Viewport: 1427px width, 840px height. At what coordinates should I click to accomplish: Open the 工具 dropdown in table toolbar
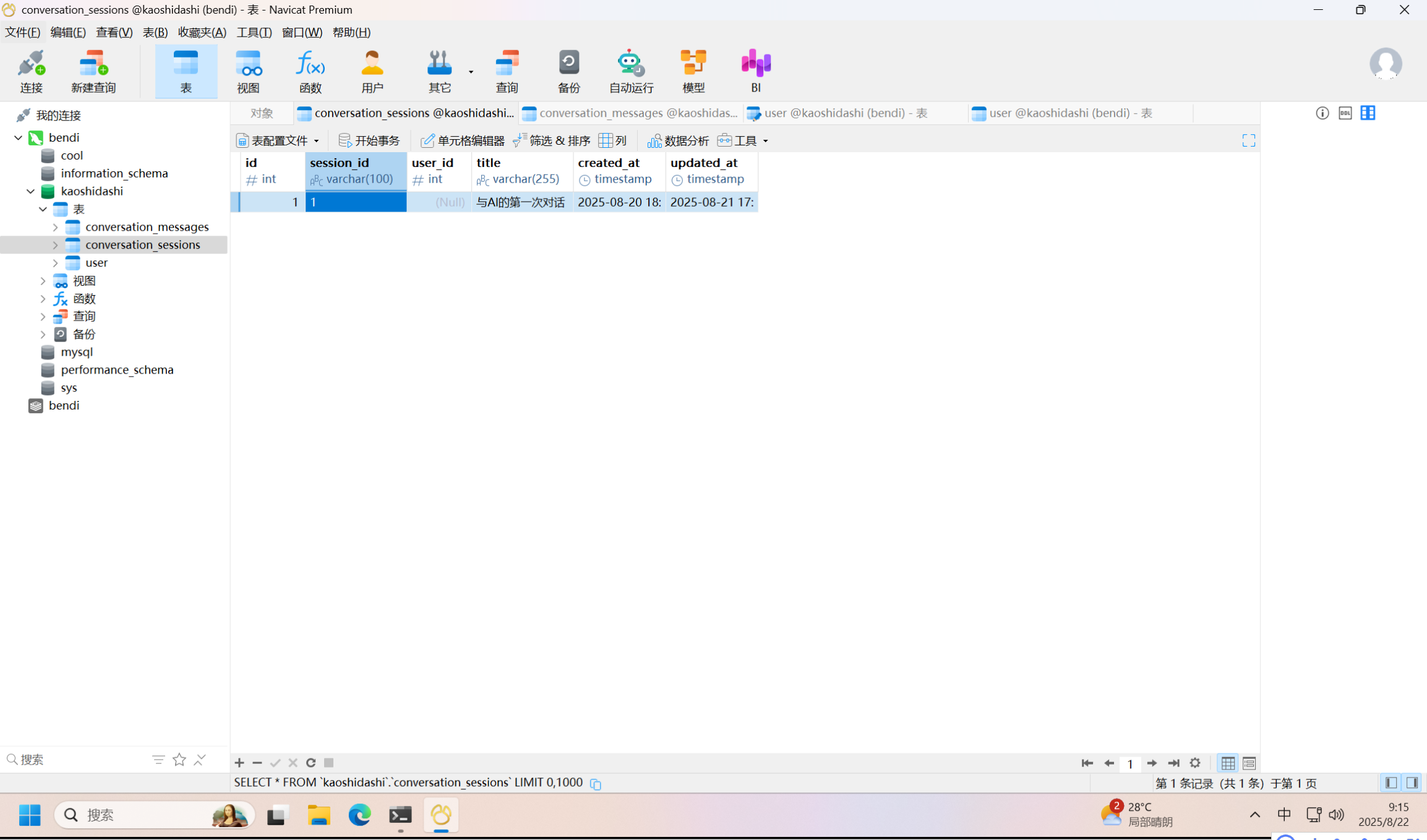pyautogui.click(x=743, y=141)
